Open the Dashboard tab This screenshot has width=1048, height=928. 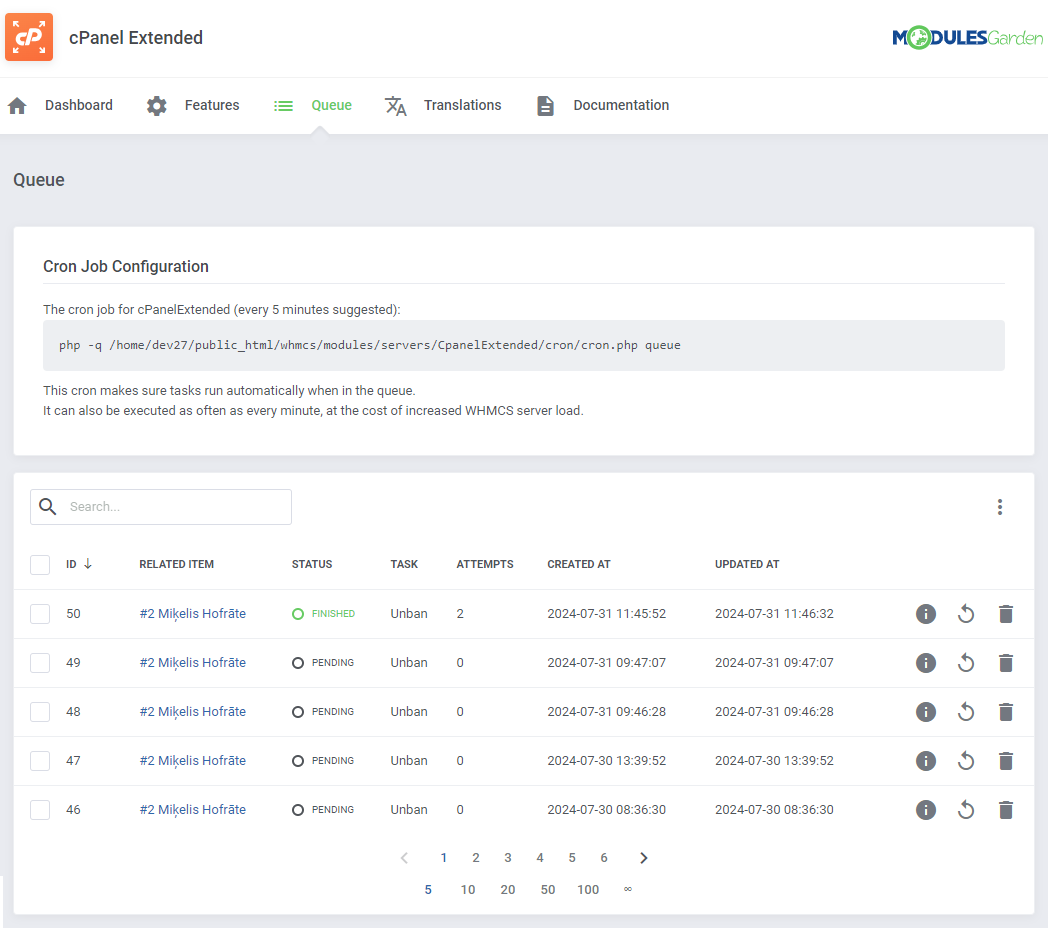[x=60, y=106]
